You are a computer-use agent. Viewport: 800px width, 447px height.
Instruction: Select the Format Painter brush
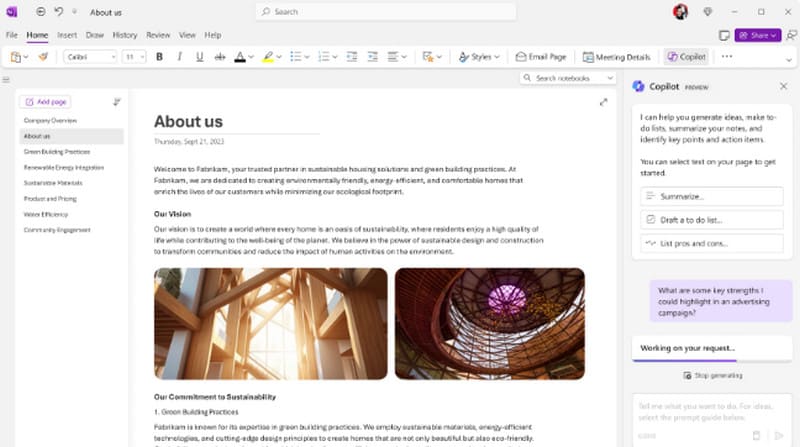(x=43, y=57)
